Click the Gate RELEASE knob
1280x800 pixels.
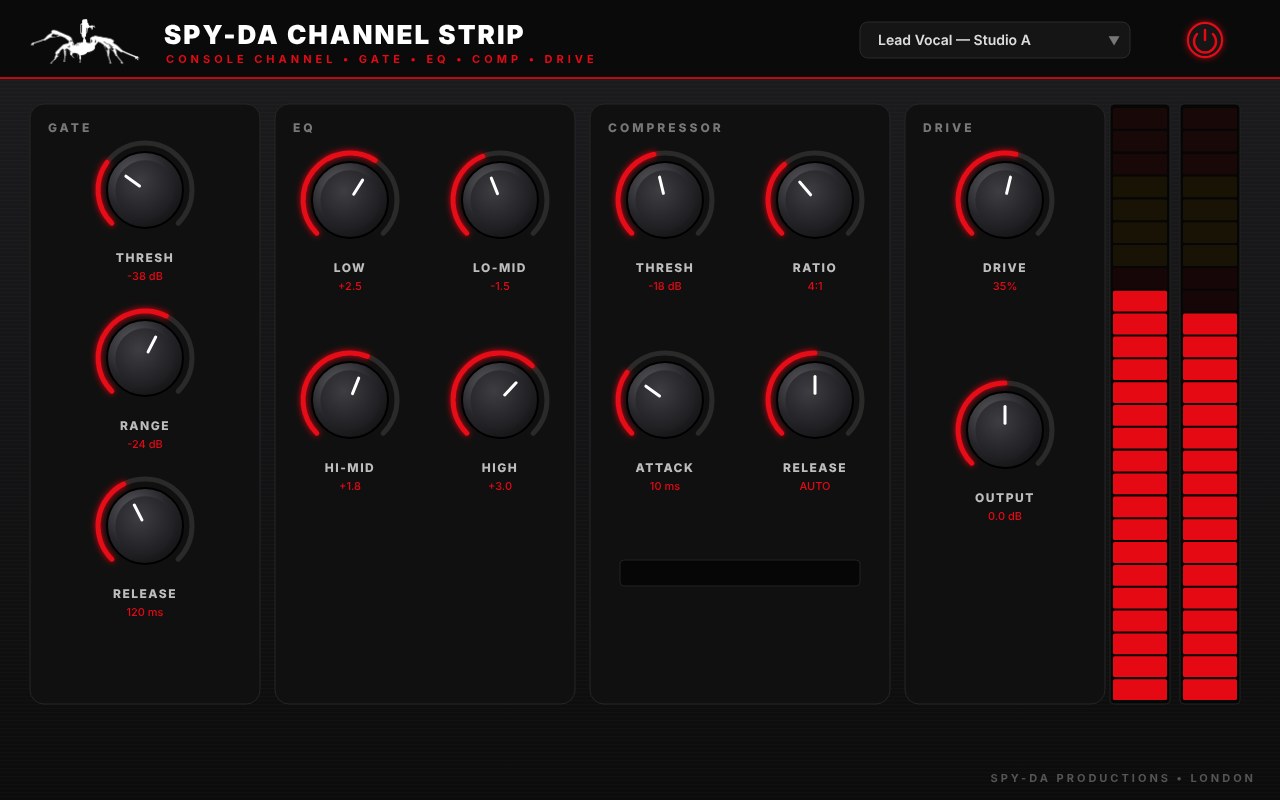[145, 525]
